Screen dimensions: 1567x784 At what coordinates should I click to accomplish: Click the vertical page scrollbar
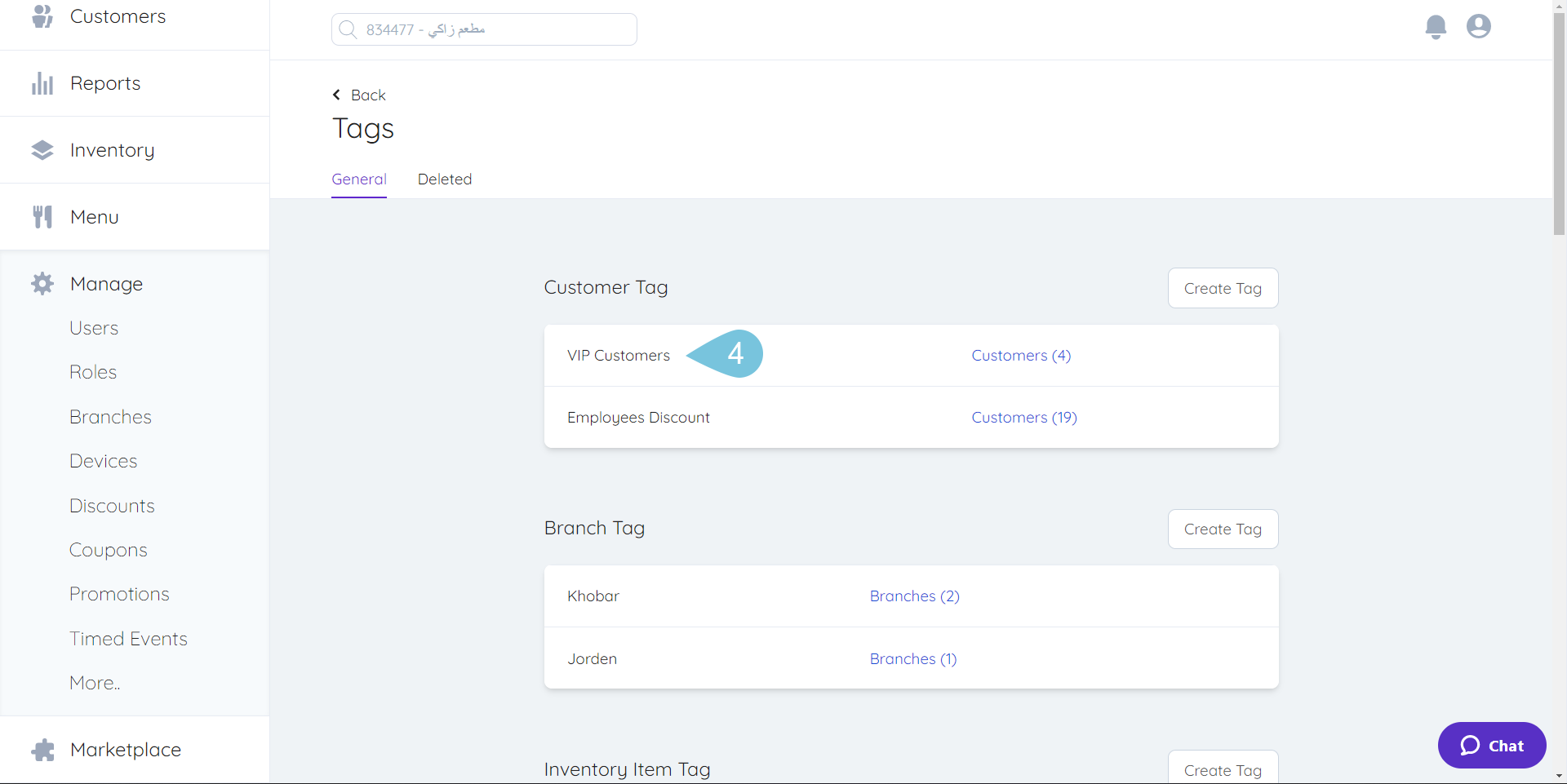coord(1559,122)
